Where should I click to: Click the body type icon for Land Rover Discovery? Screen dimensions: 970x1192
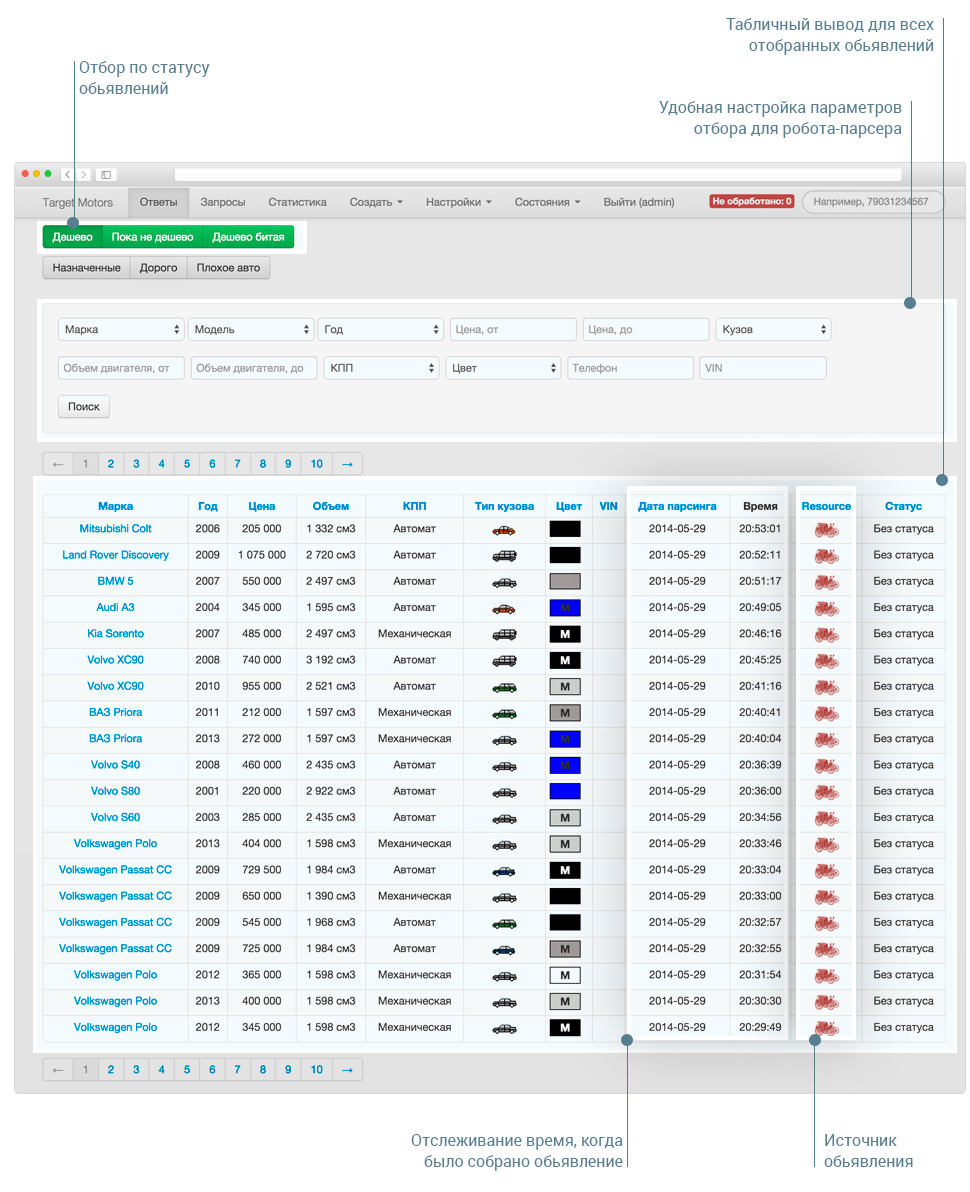point(503,556)
